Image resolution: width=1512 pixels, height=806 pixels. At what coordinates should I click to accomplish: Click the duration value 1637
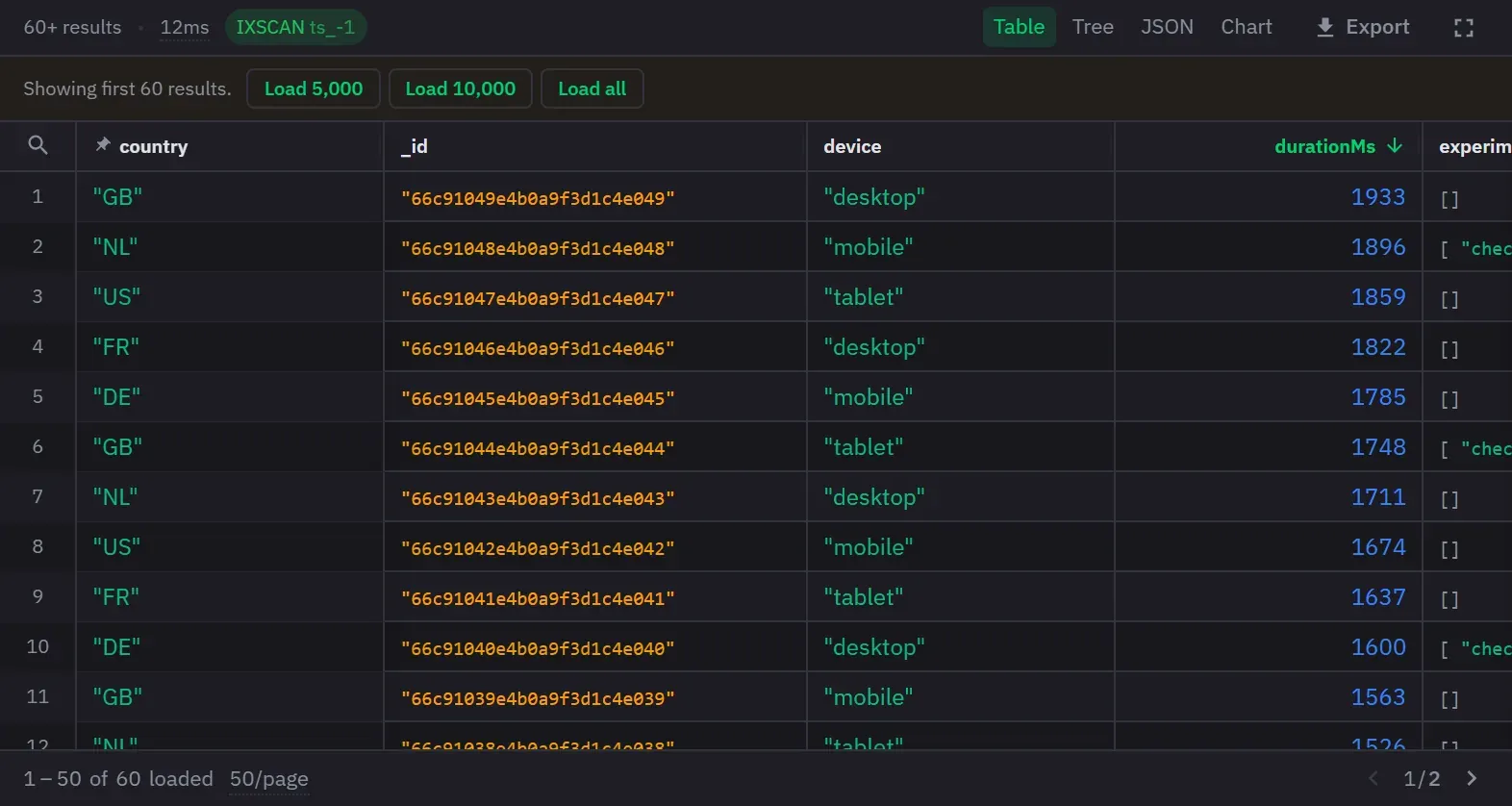(x=1378, y=597)
